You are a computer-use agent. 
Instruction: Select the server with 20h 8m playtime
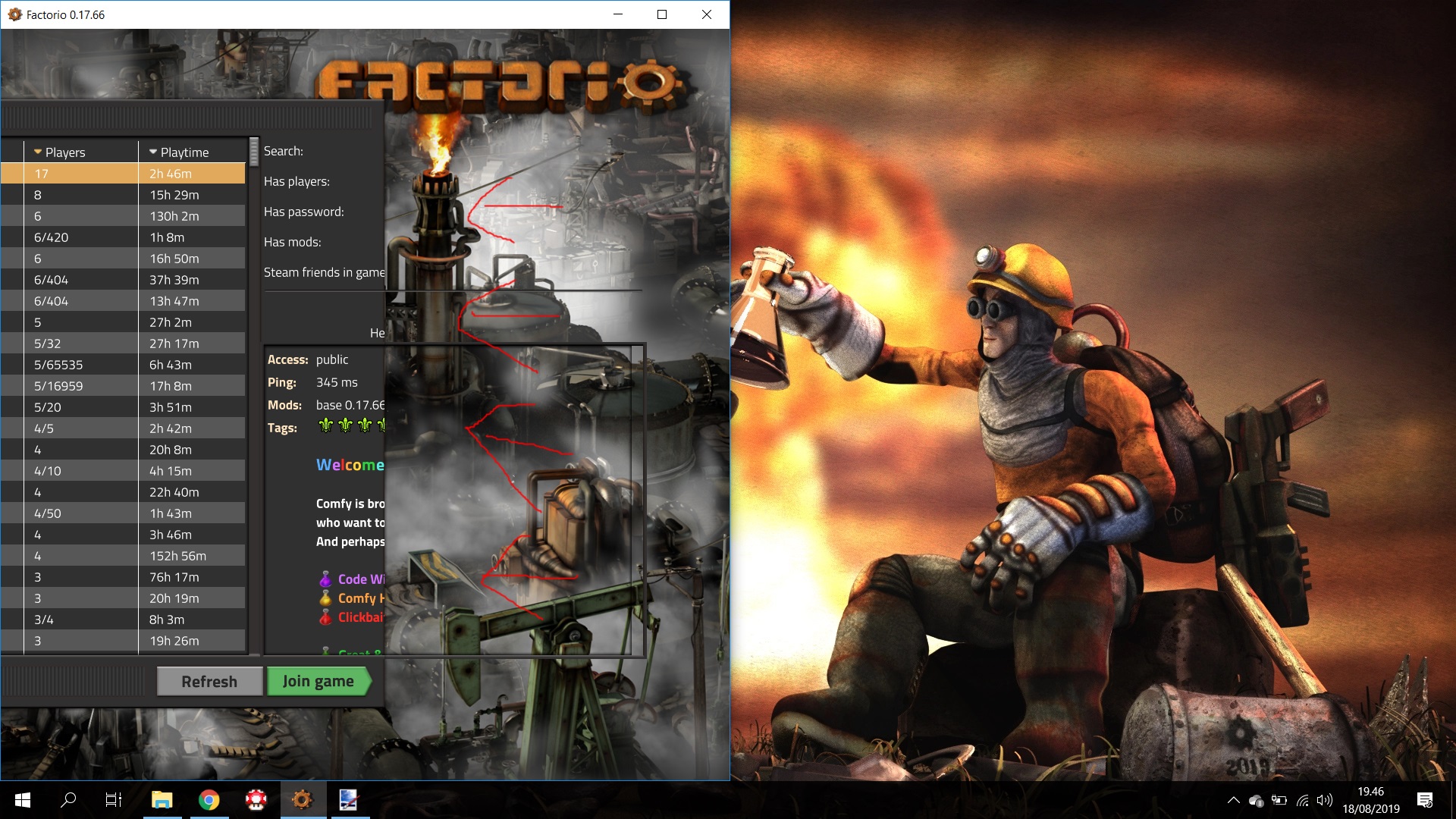(123, 450)
